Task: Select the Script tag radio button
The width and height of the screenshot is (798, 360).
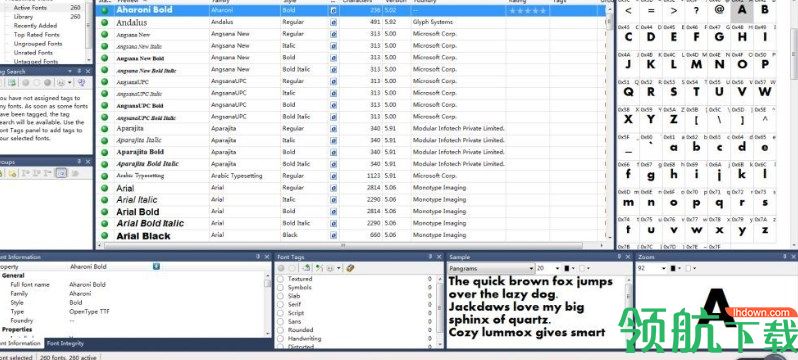Action: 280,313
